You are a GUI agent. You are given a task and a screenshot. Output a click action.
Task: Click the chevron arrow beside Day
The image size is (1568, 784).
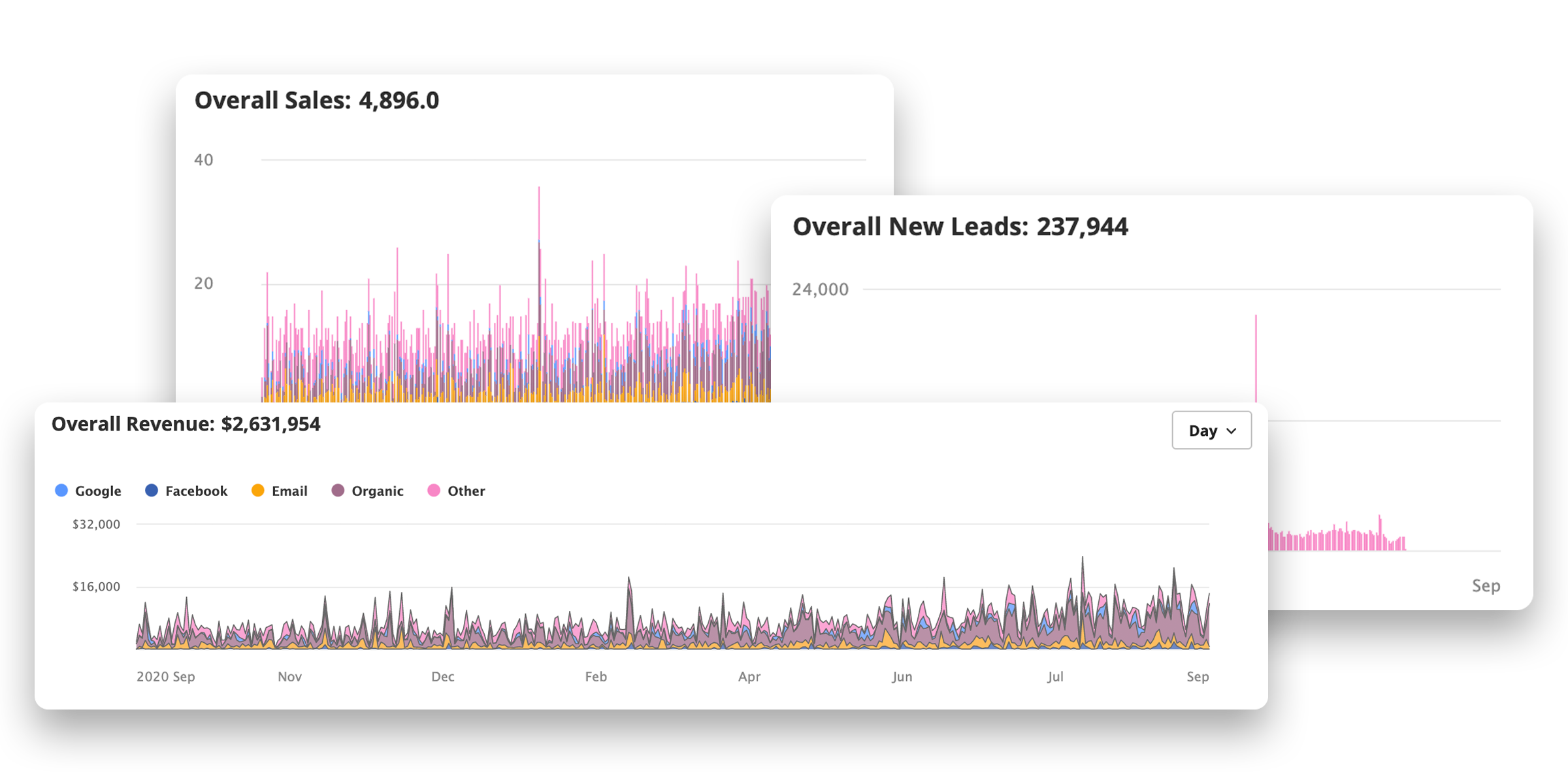1232,431
